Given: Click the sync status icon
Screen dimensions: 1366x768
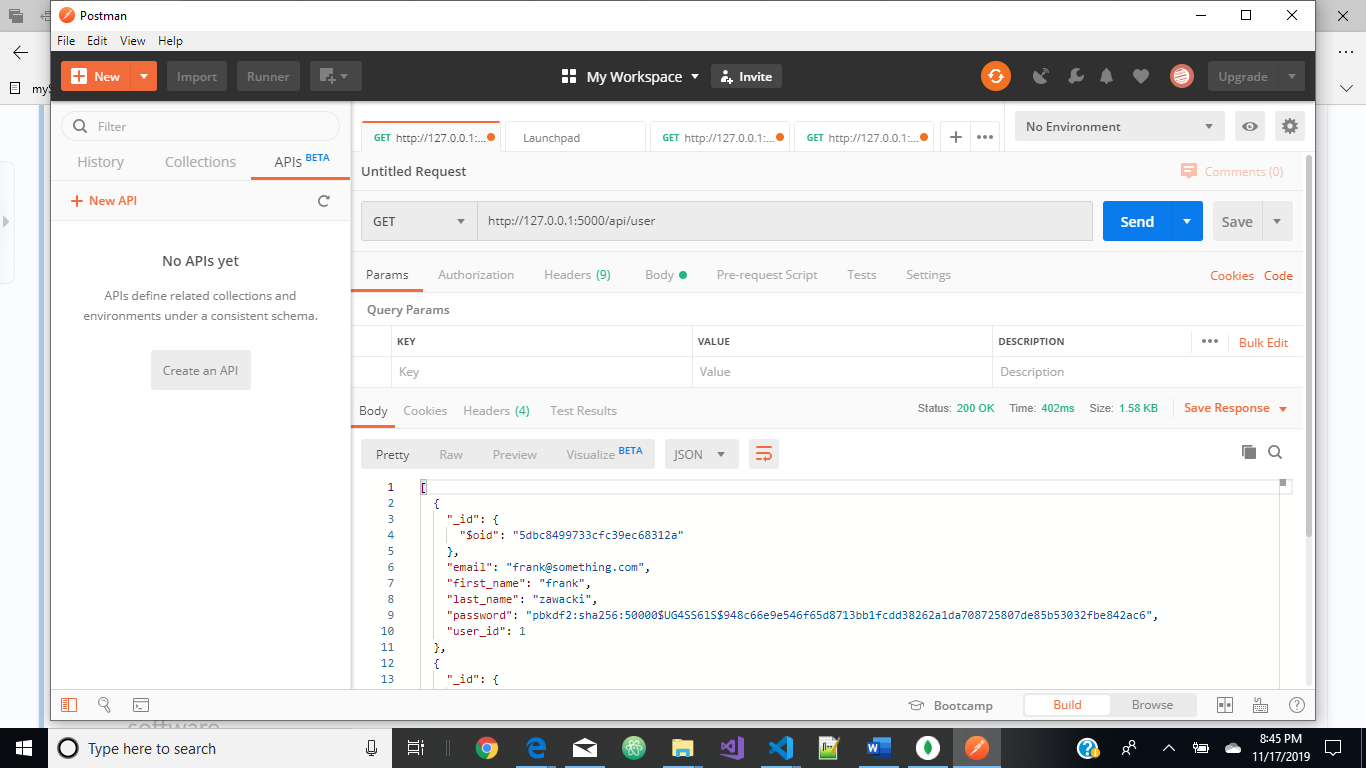Looking at the screenshot, I should [995, 76].
